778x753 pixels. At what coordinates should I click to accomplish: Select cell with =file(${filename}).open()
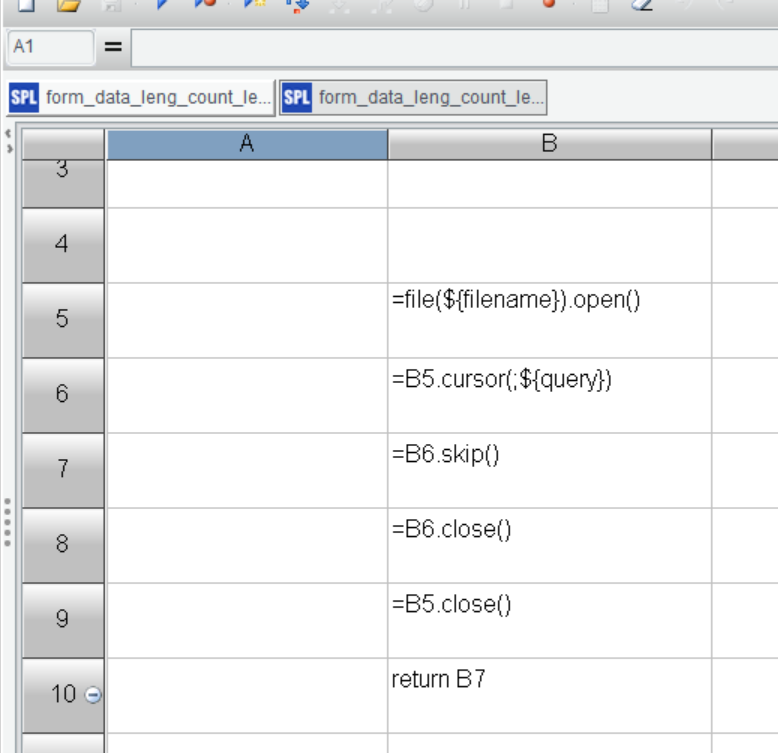[x=550, y=320]
